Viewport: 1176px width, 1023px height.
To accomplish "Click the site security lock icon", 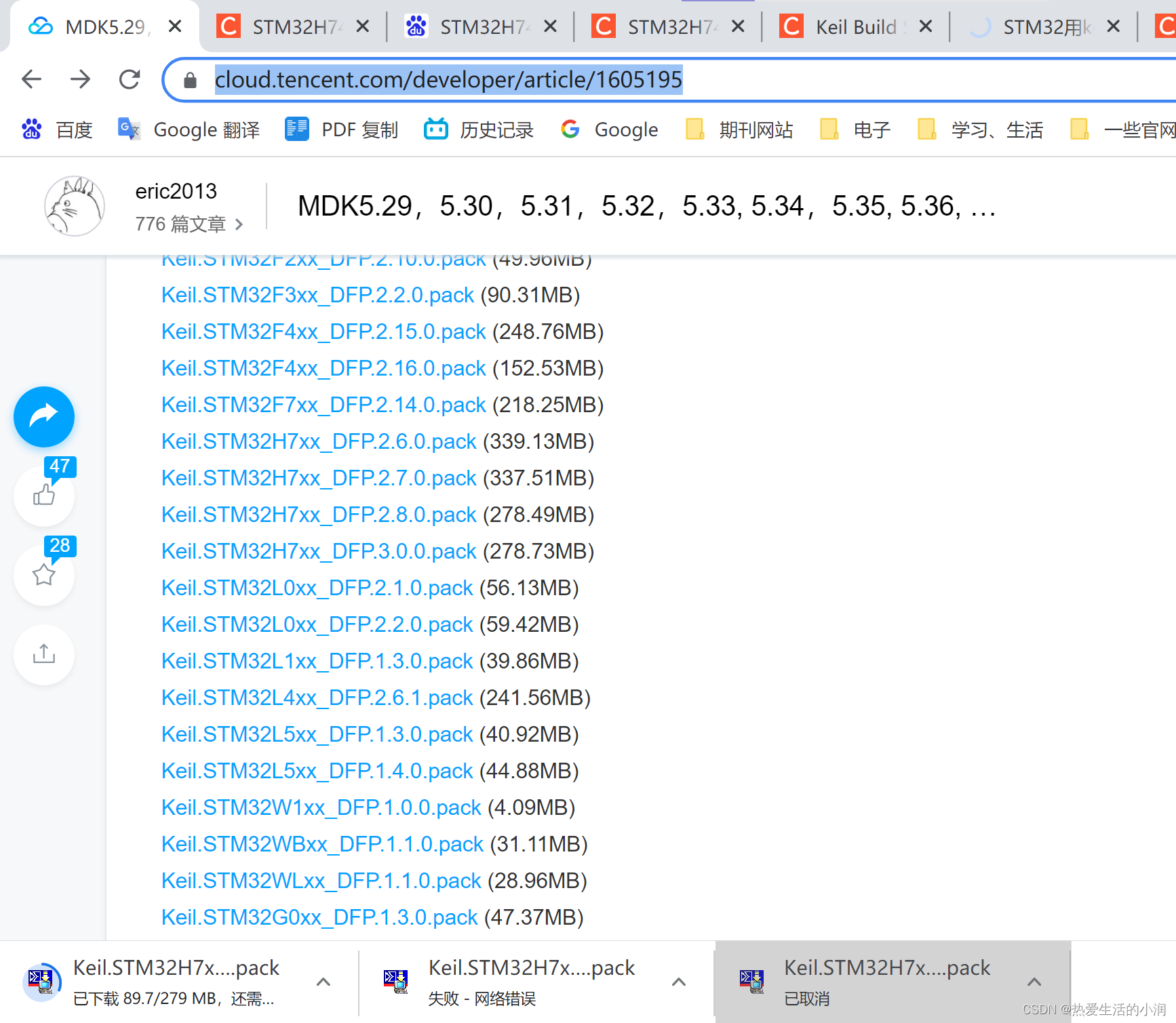I will [x=190, y=80].
